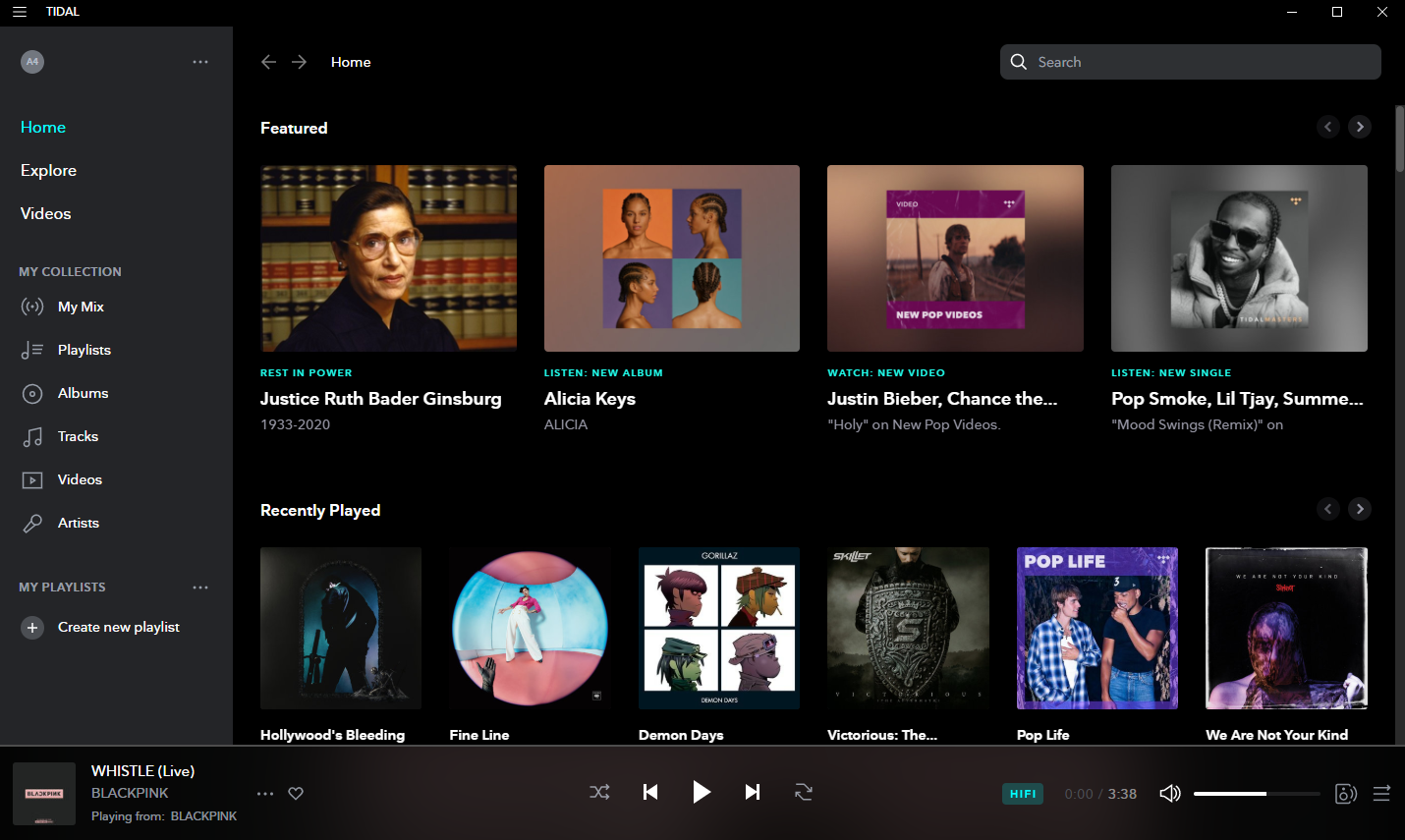Click the plus icon to create a playlist
This screenshot has height=840, width=1405.
[32, 628]
